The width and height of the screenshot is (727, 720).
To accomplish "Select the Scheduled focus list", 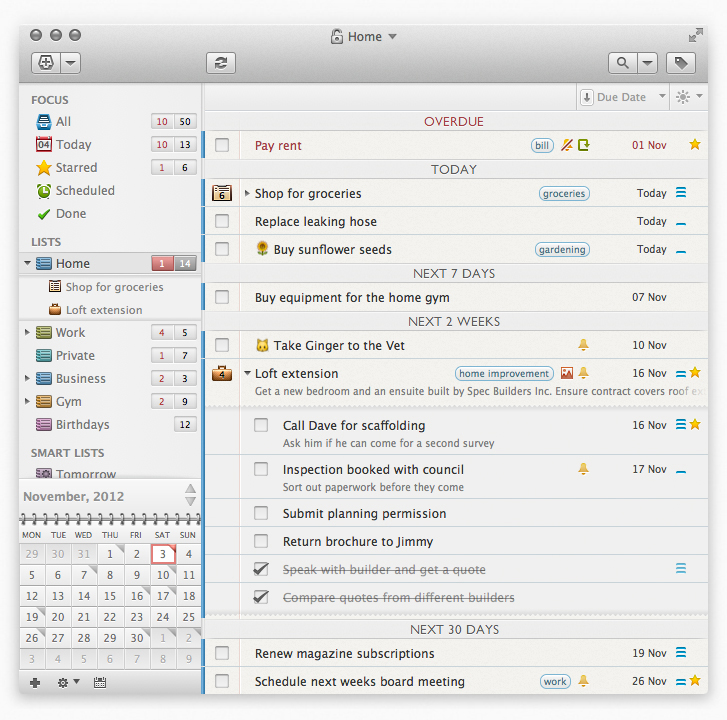I will pyautogui.click(x=110, y=191).
